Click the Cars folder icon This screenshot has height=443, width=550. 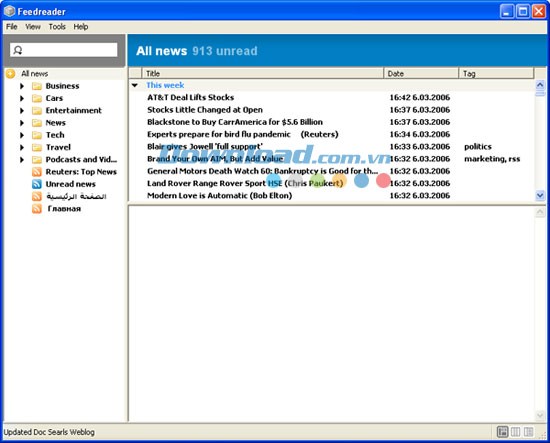[37, 98]
